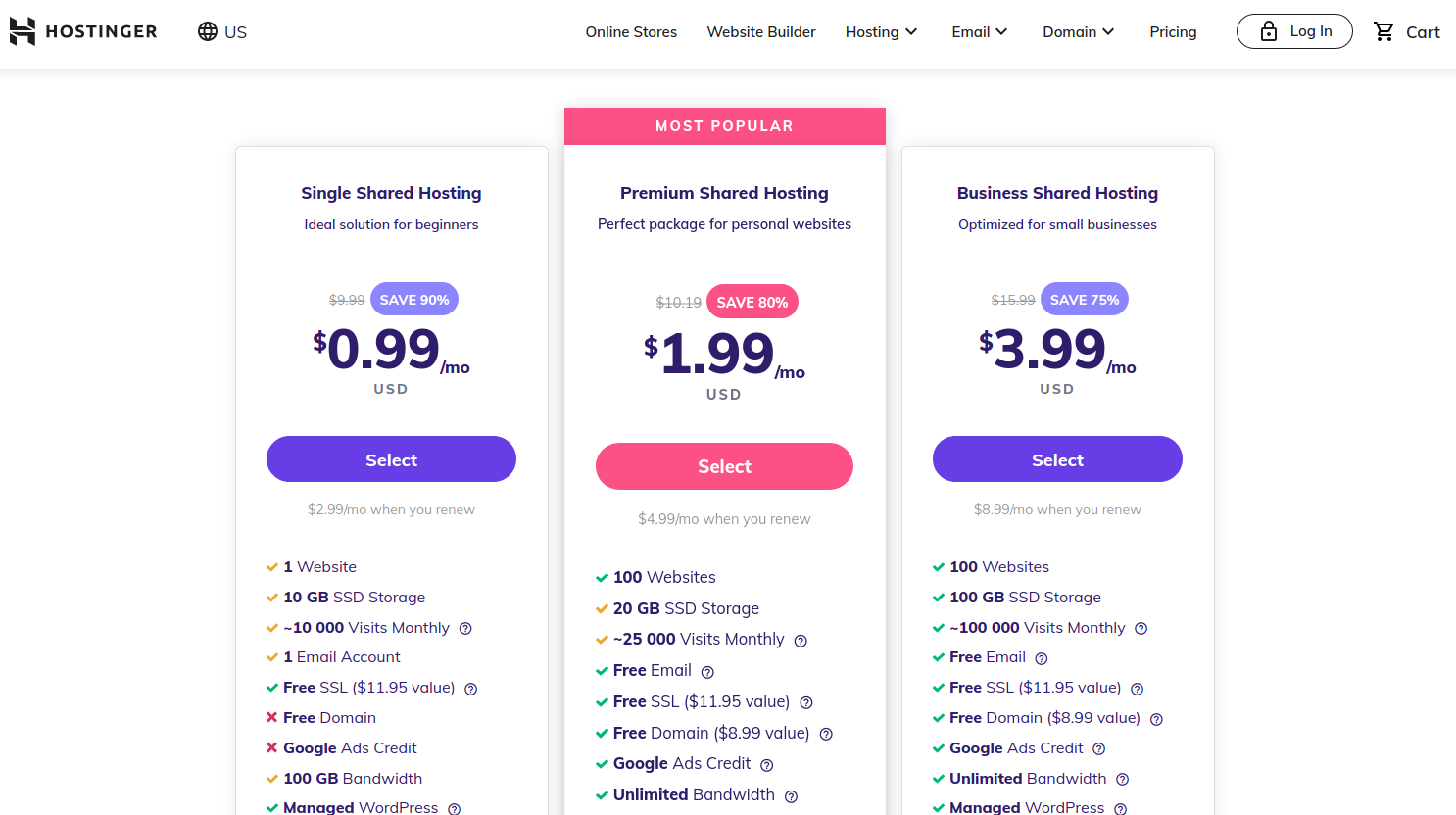Select the Premium Shared Hosting plan
1456x815 pixels.
pyautogui.click(x=724, y=466)
